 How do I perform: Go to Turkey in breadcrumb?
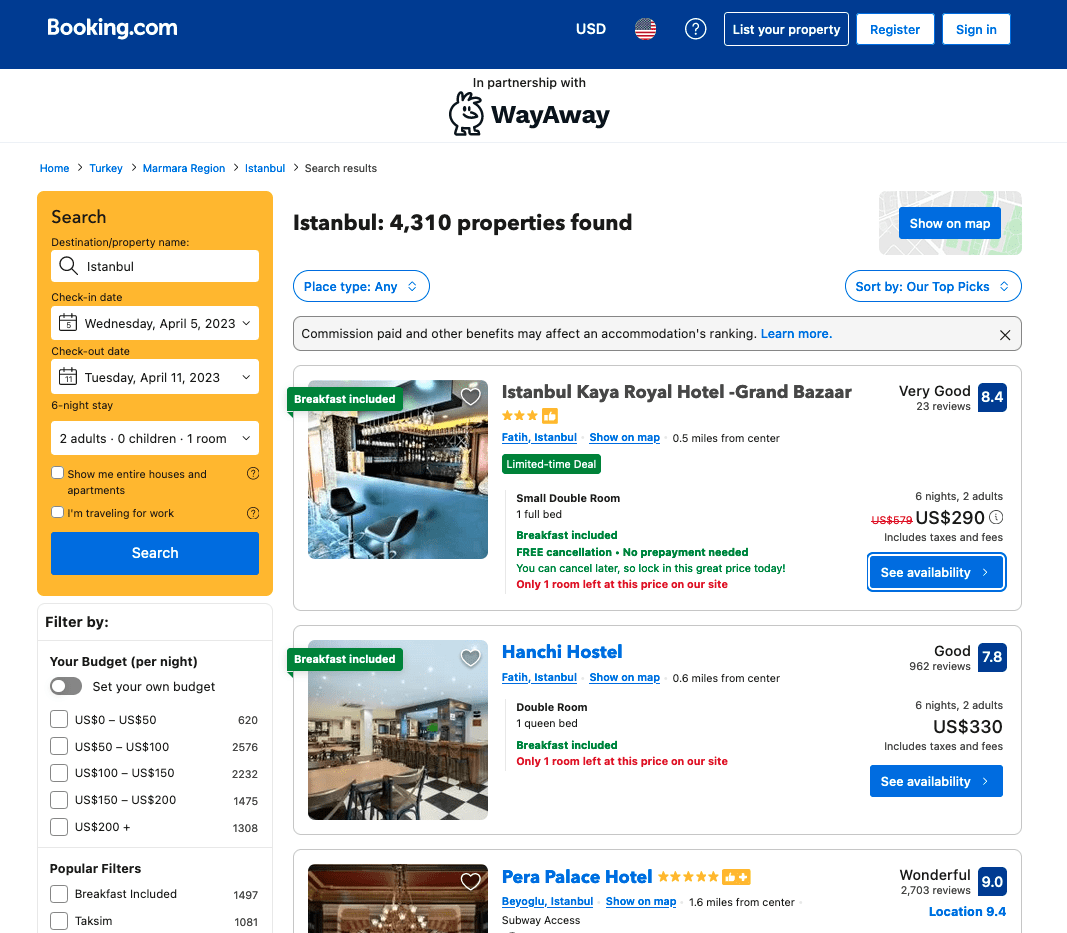[106, 168]
